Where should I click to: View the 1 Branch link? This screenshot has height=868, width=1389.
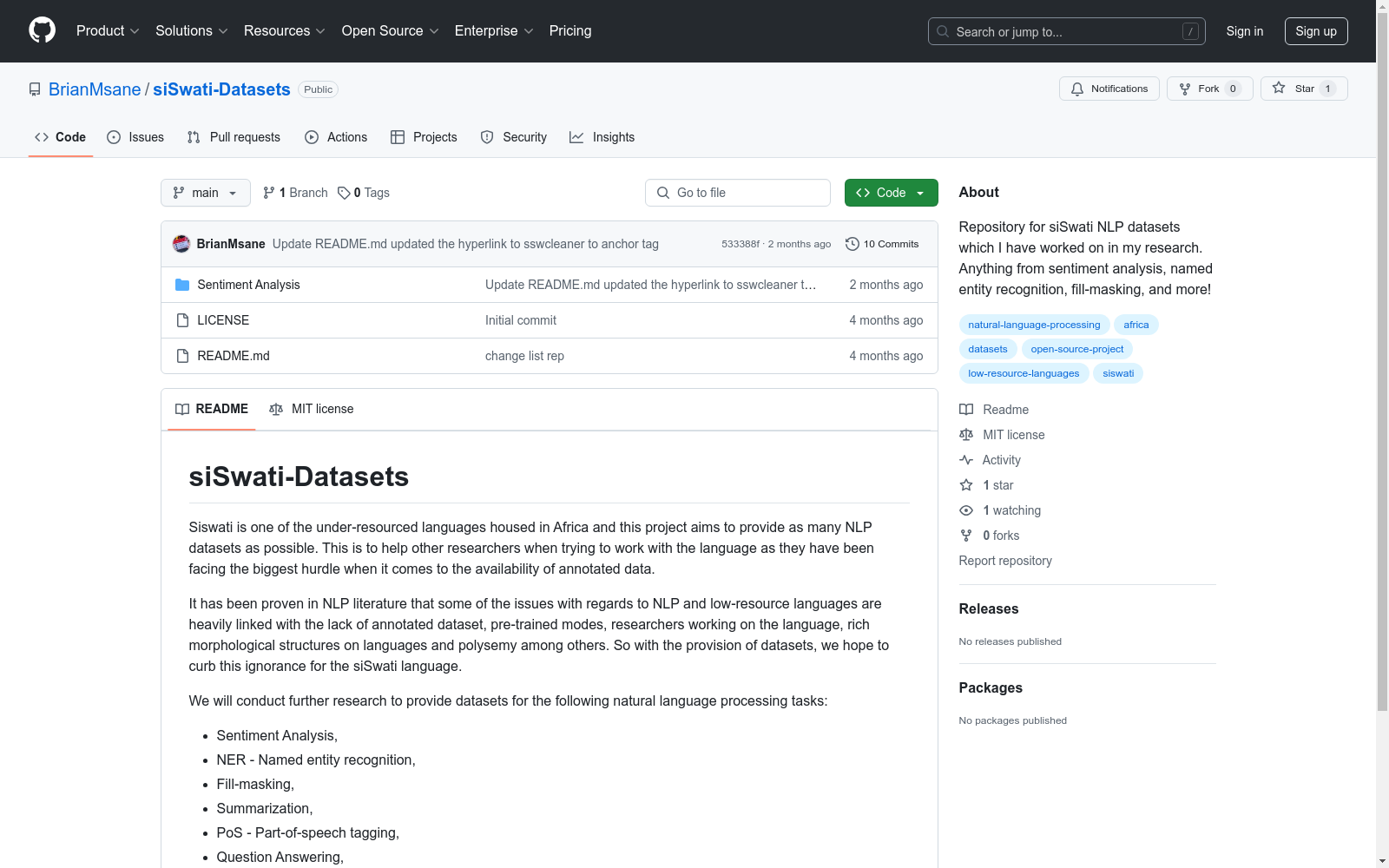(x=295, y=193)
